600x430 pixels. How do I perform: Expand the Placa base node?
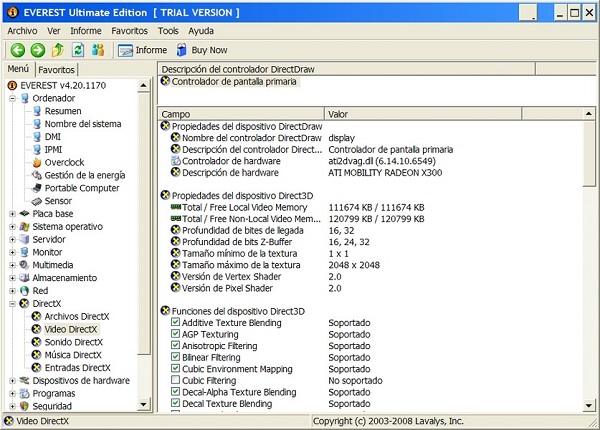pyautogui.click(x=12, y=213)
